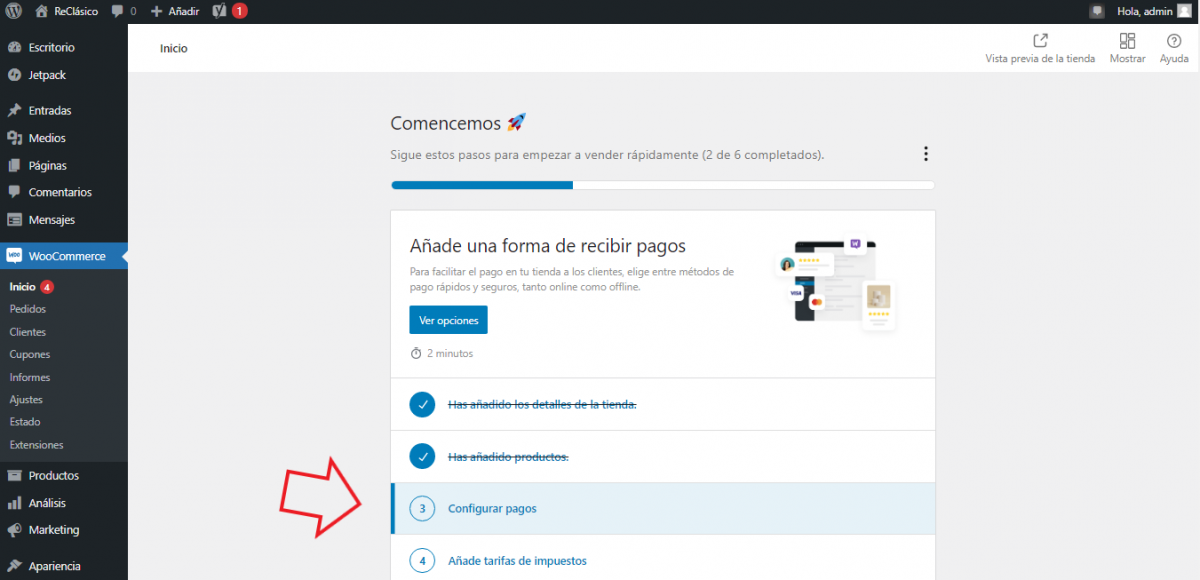This screenshot has width=1200, height=580.
Task: Select step 3 Configurar pagos
Action: point(492,508)
